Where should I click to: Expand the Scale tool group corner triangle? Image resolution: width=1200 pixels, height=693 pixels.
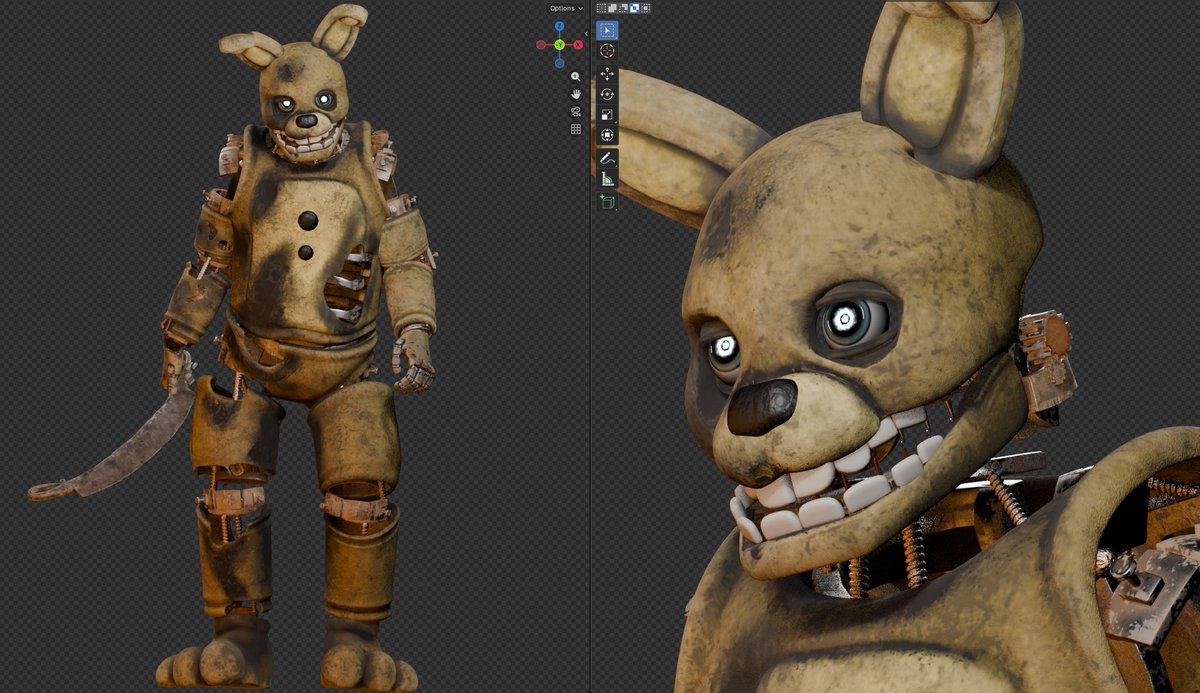click(615, 121)
